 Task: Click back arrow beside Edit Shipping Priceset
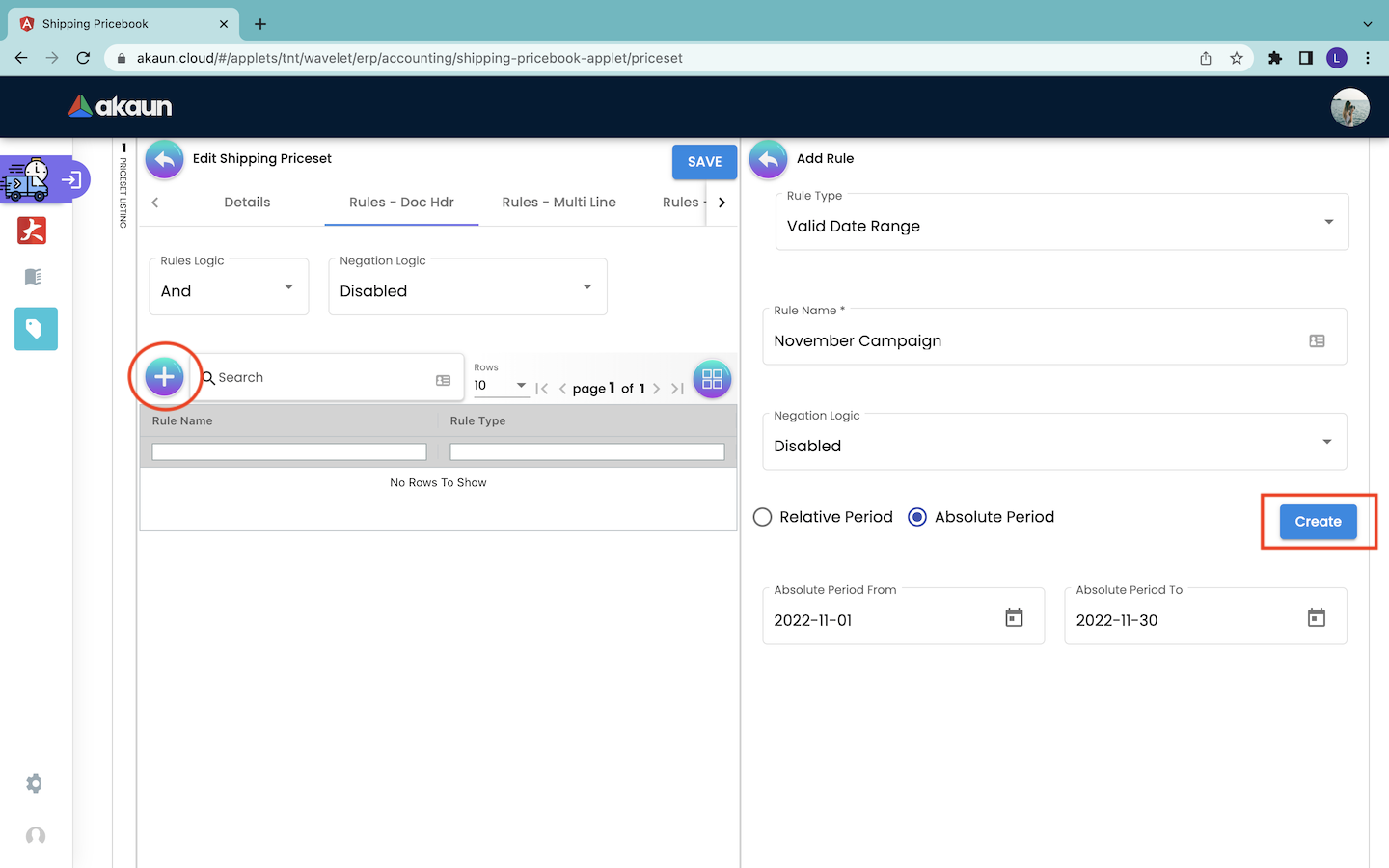tap(165, 160)
